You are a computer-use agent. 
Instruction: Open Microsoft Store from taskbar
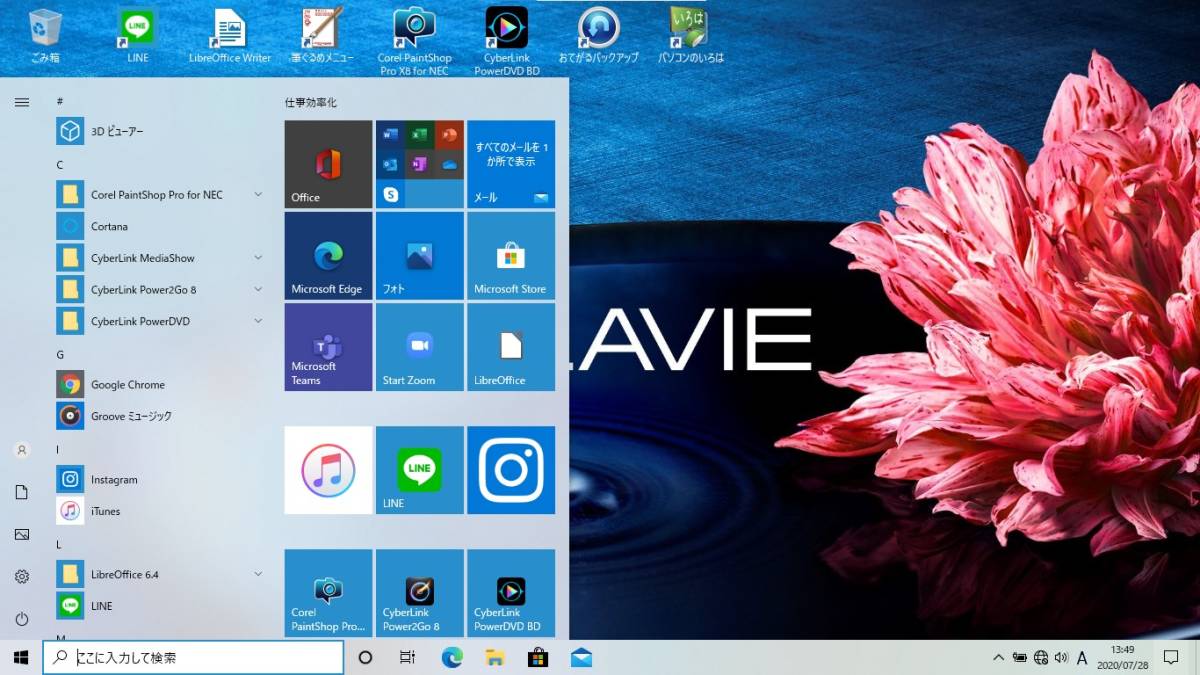pyautogui.click(x=538, y=657)
